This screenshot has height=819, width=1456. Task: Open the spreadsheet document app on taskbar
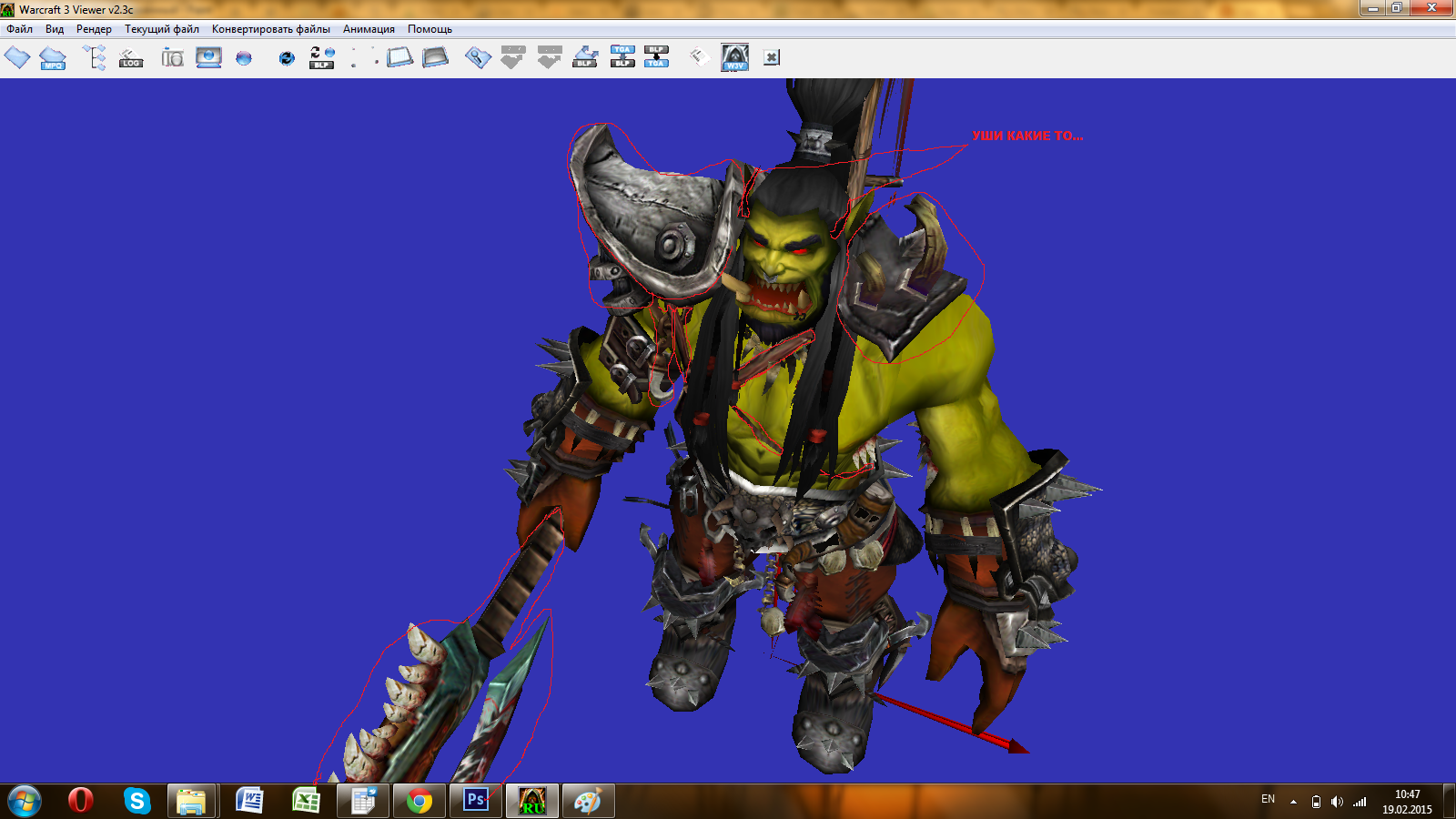click(x=363, y=801)
